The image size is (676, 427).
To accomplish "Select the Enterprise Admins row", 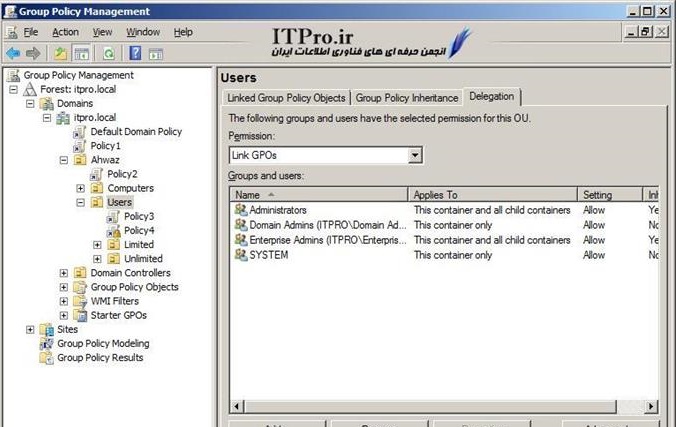I will [x=320, y=240].
